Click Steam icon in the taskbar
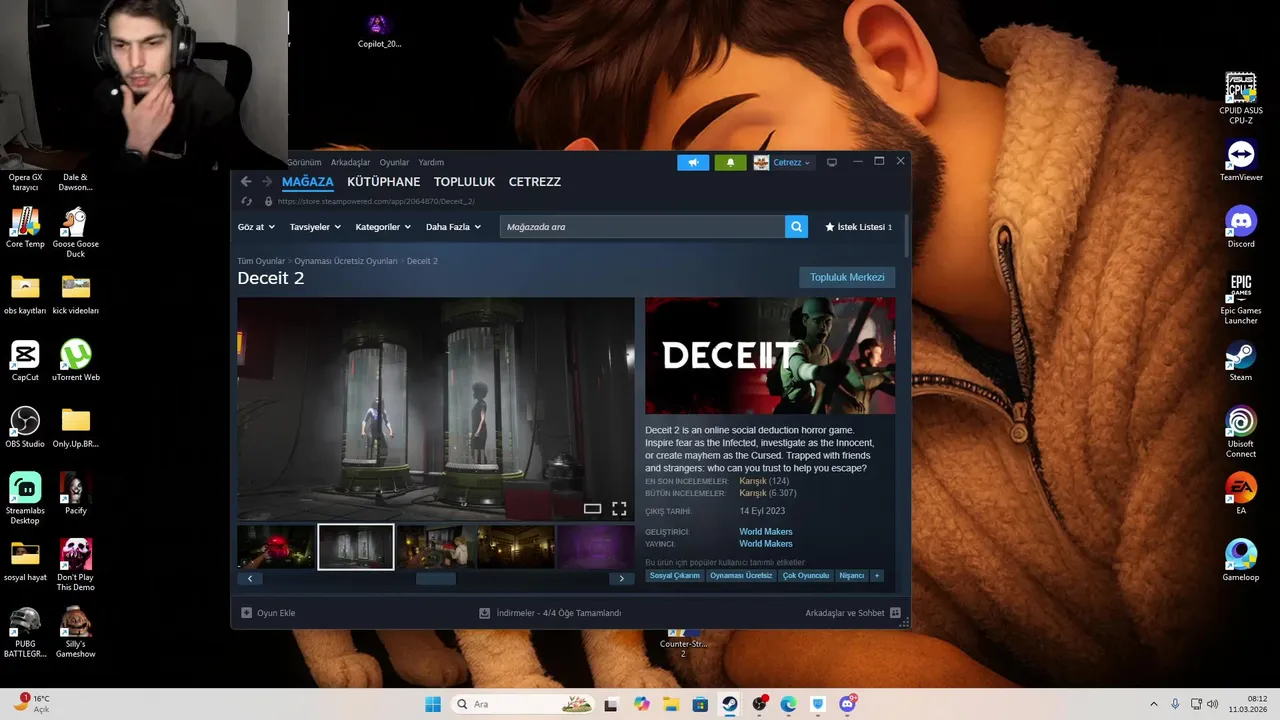Viewport: 1280px width, 720px height. pos(729,704)
